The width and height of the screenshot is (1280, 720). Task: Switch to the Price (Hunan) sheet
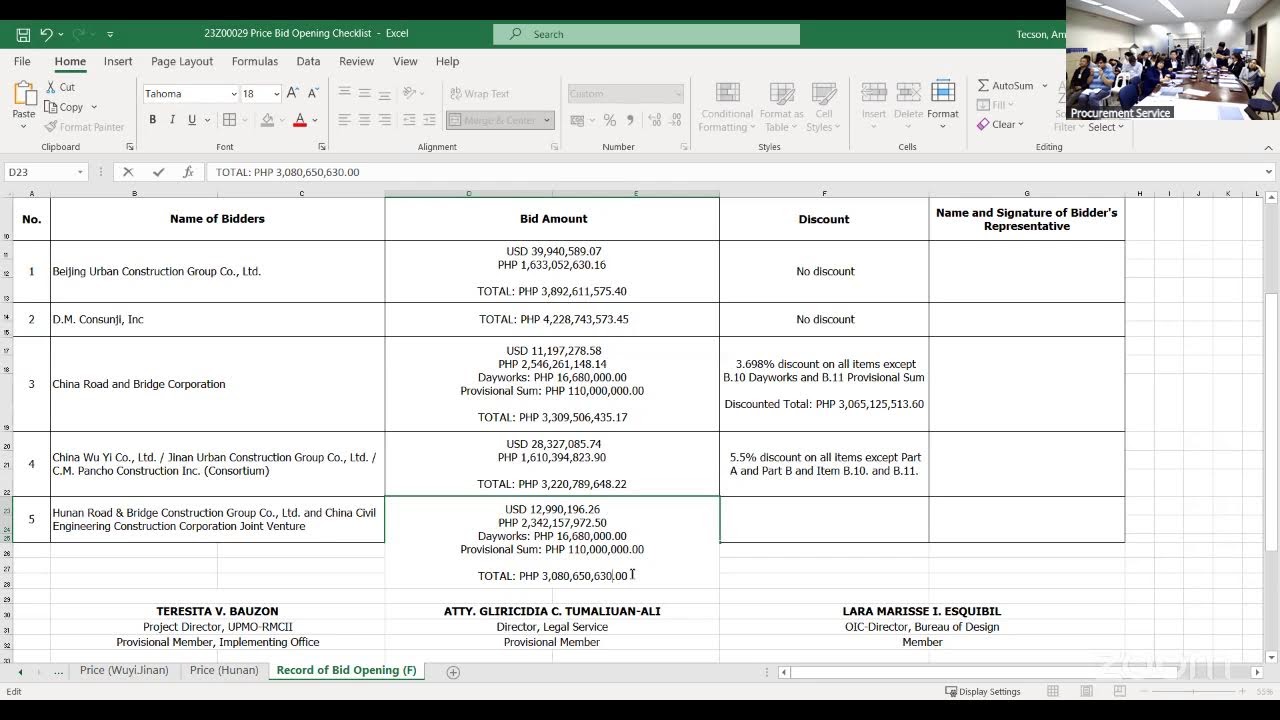pyautogui.click(x=224, y=670)
